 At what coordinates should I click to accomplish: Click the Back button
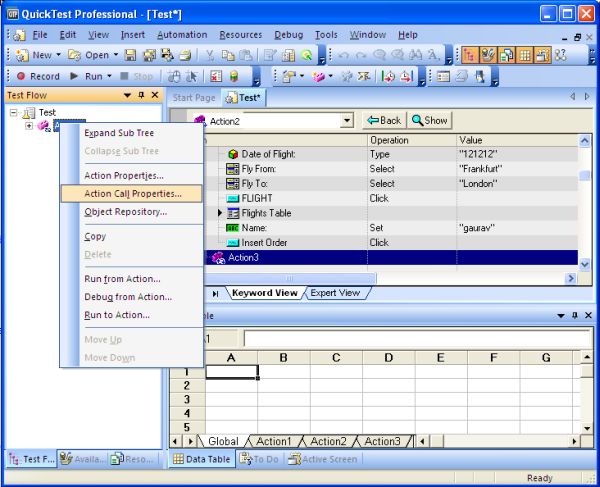click(384, 121)
